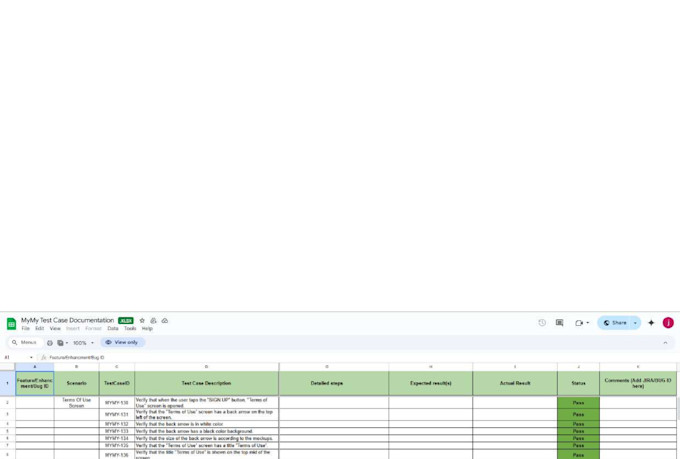Viewport: 680px width, 459px height.
Task: Select the Expected result(s) header cell
Action: click(x=431, y=383)
